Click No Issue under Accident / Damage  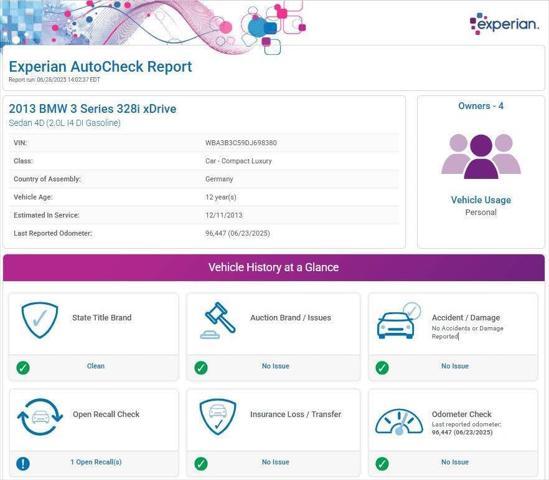pos(455,366)
